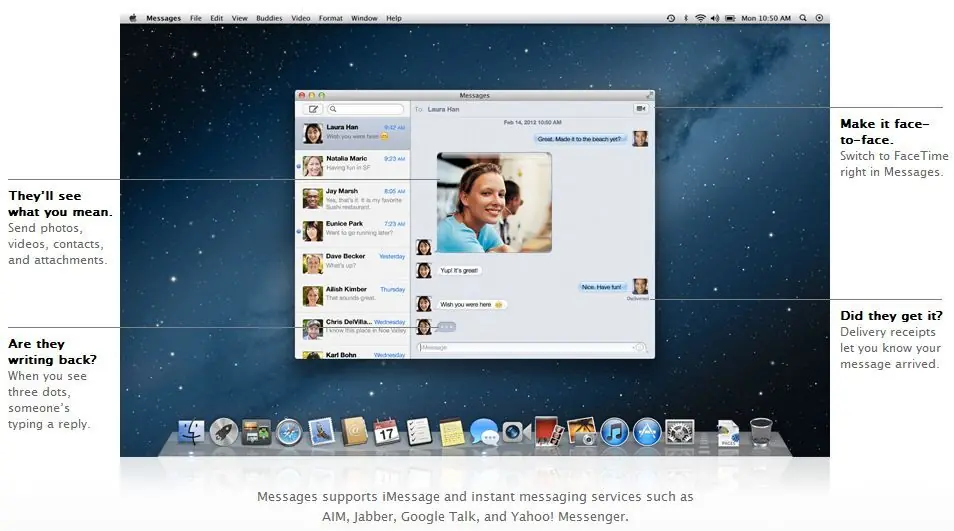The width and height of the screenshot is (954, 531).
Task: Open the Chris DeVilla conversation
Action: 353,328
